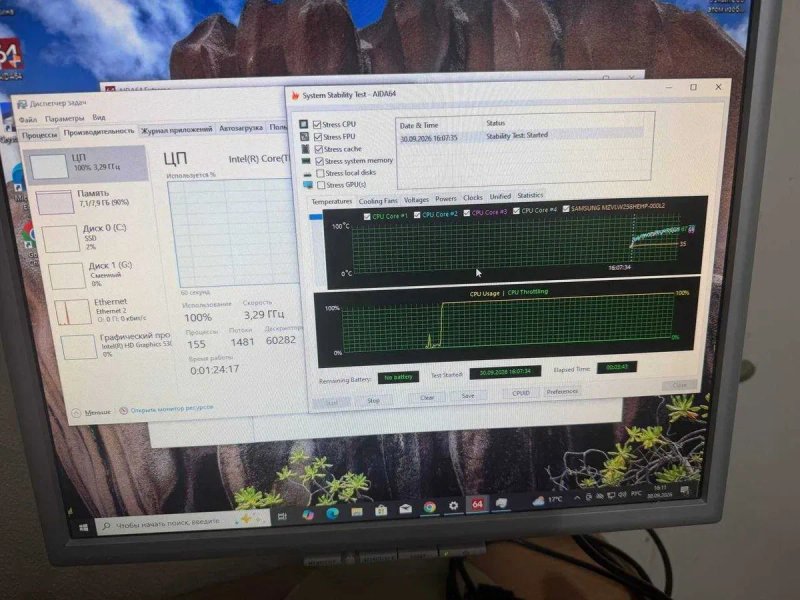Open File Explorer from the taskbar
The image size is (800, 600).
click(357, 512)
